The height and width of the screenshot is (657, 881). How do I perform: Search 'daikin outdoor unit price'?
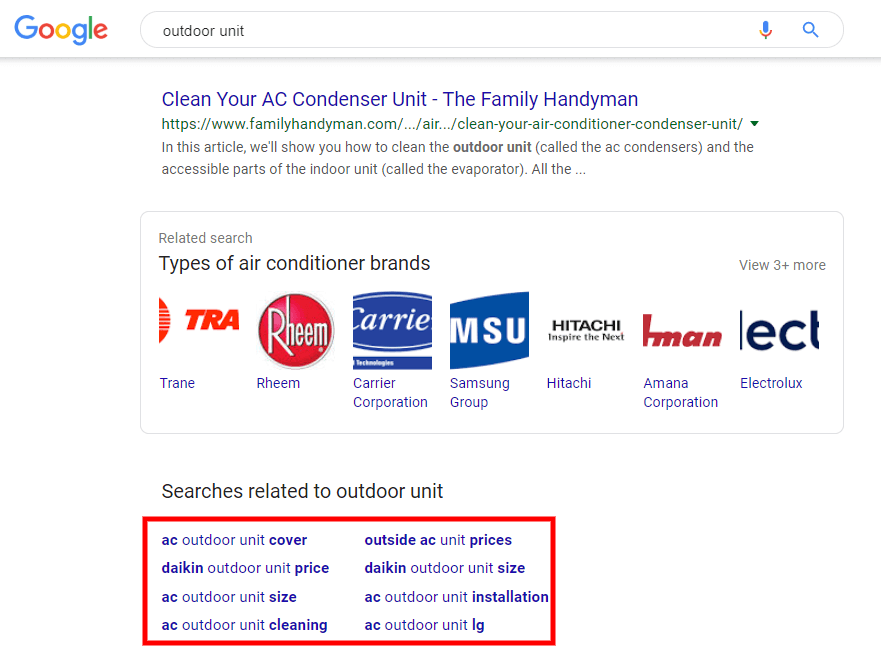[x=245, y=568]
